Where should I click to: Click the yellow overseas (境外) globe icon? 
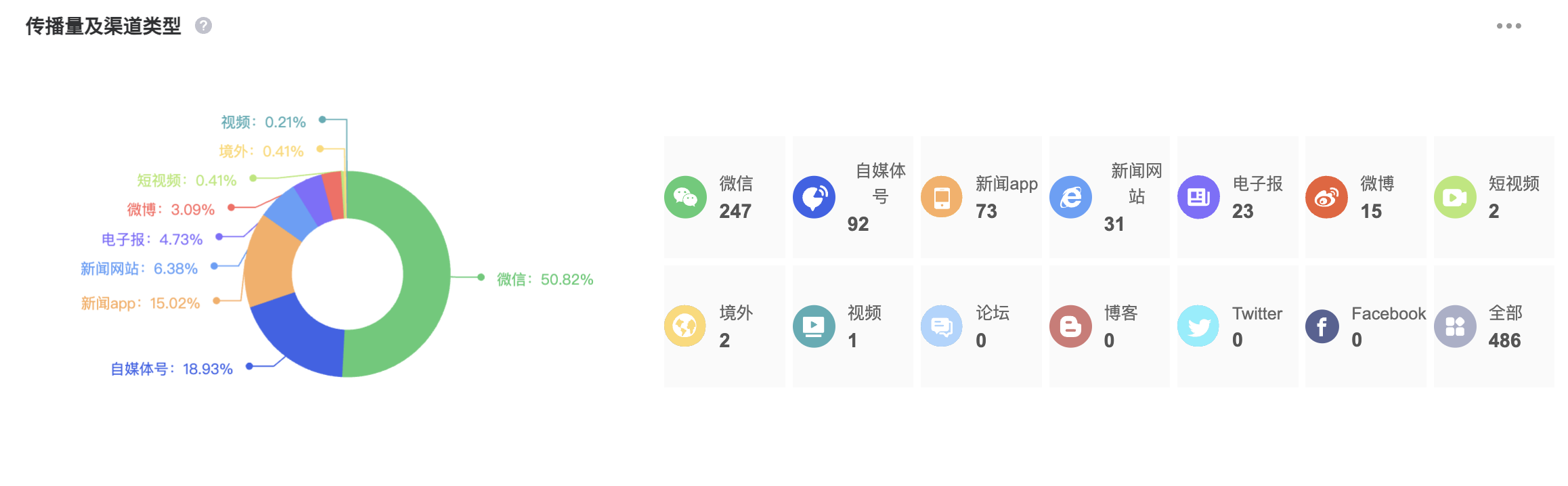pos(685,326)
